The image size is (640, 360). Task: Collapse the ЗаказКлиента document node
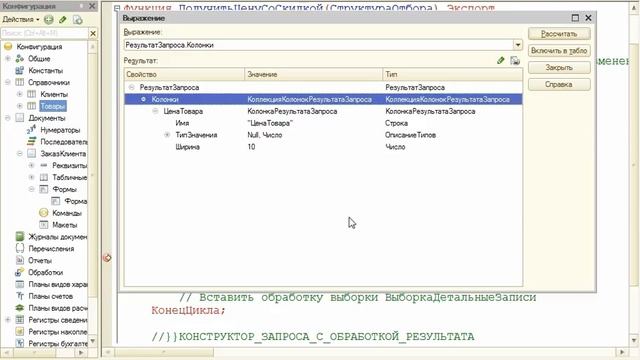point(20,153)
